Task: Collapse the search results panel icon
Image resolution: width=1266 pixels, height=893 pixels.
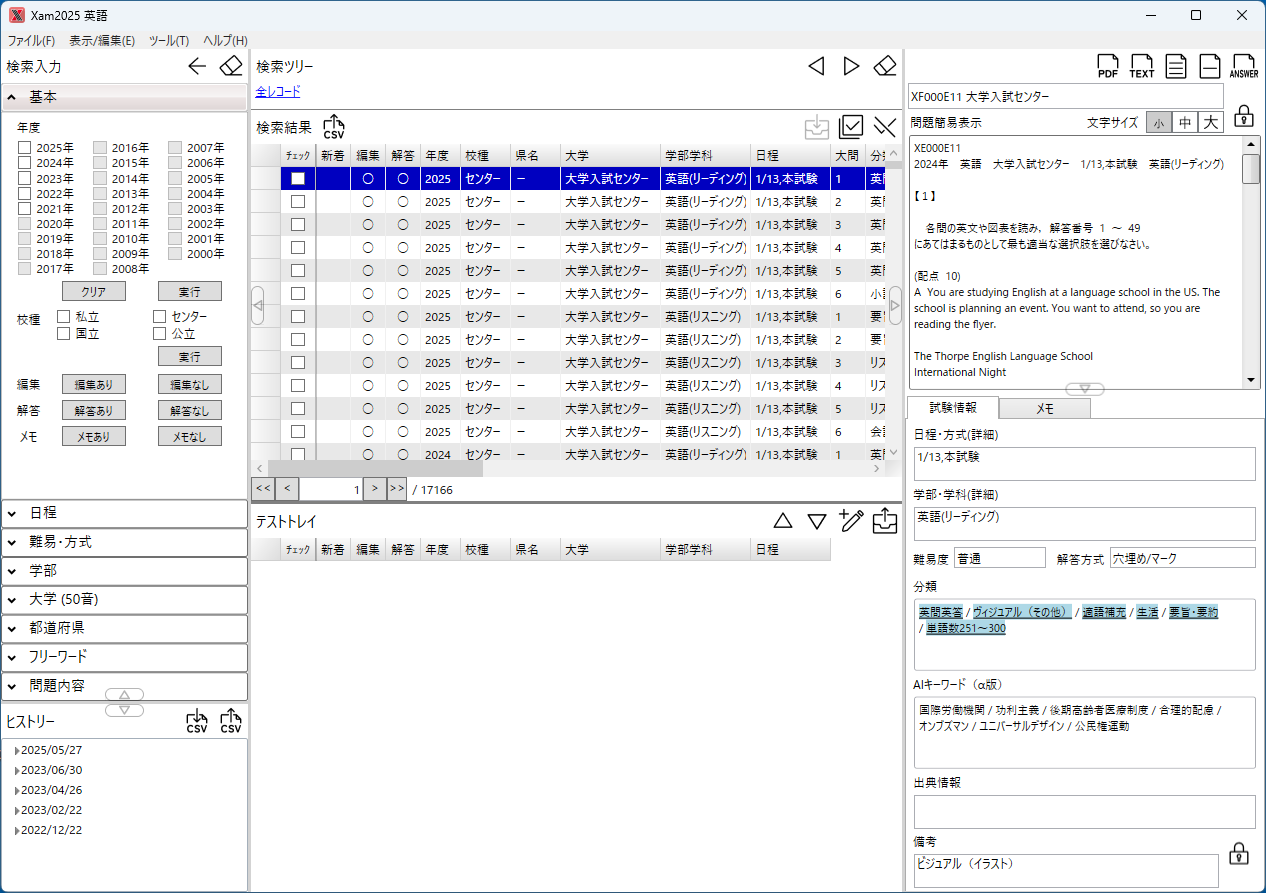Action: 884,126
